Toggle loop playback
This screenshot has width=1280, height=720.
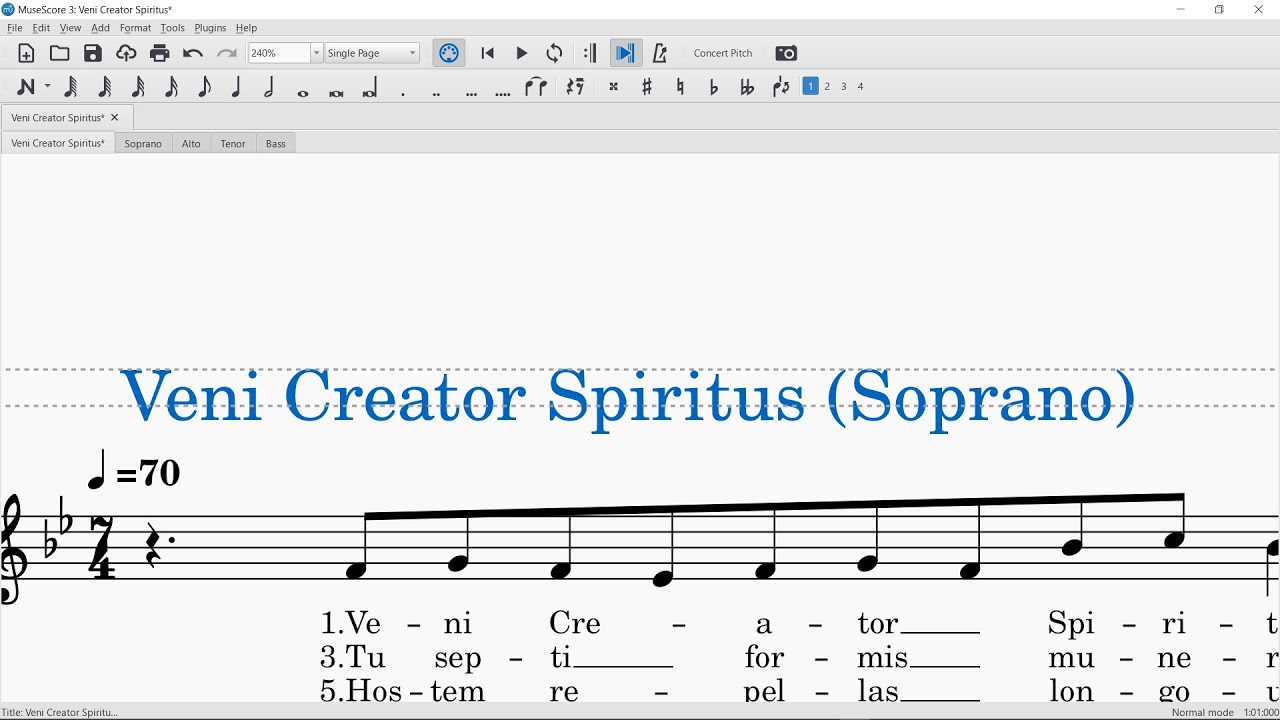555,53
